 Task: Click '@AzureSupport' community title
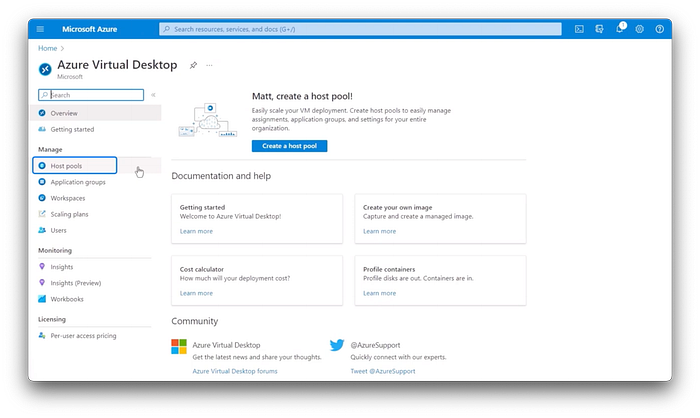[x=375, y=345]
